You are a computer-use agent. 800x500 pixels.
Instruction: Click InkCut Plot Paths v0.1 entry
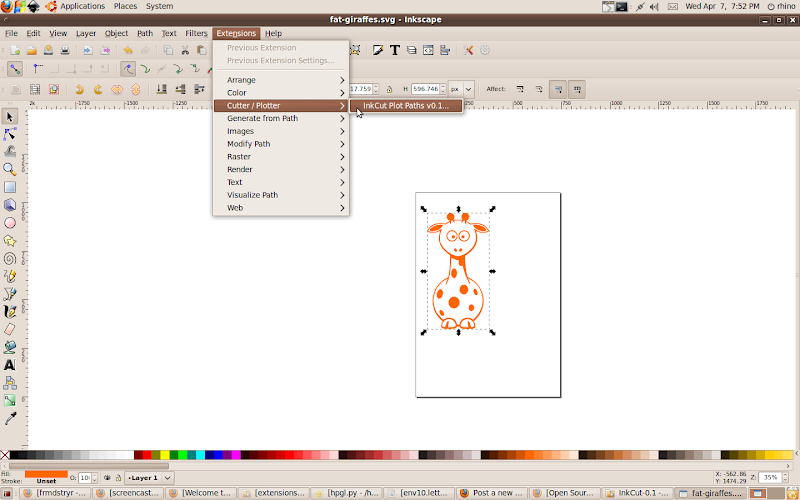406,106
